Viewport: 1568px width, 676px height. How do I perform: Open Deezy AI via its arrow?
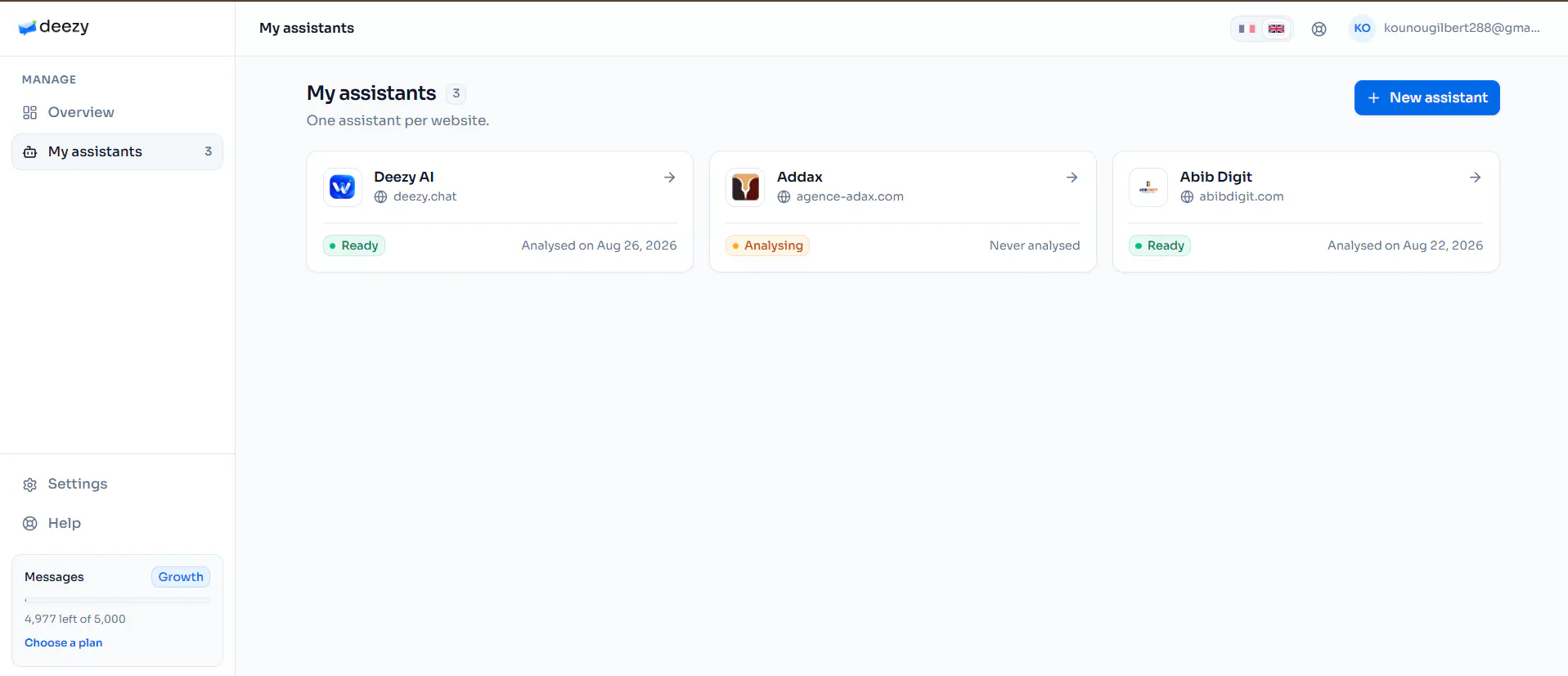[x=669, y=178]
